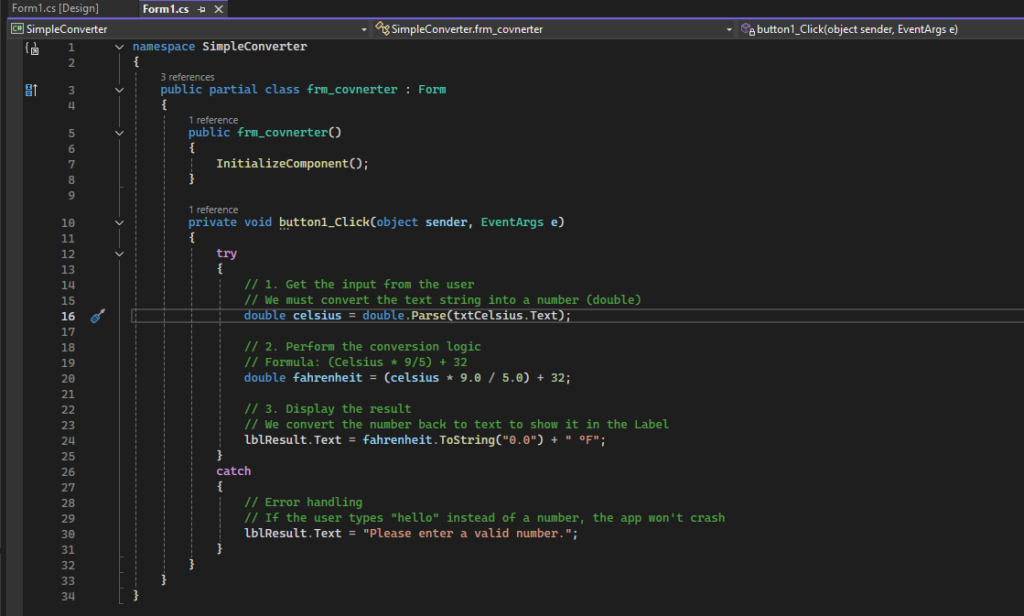This screenshot has height=616, width=1024.
Task: Click the method icon beside button1_Click in navigation bar
Action: [747, 29]
